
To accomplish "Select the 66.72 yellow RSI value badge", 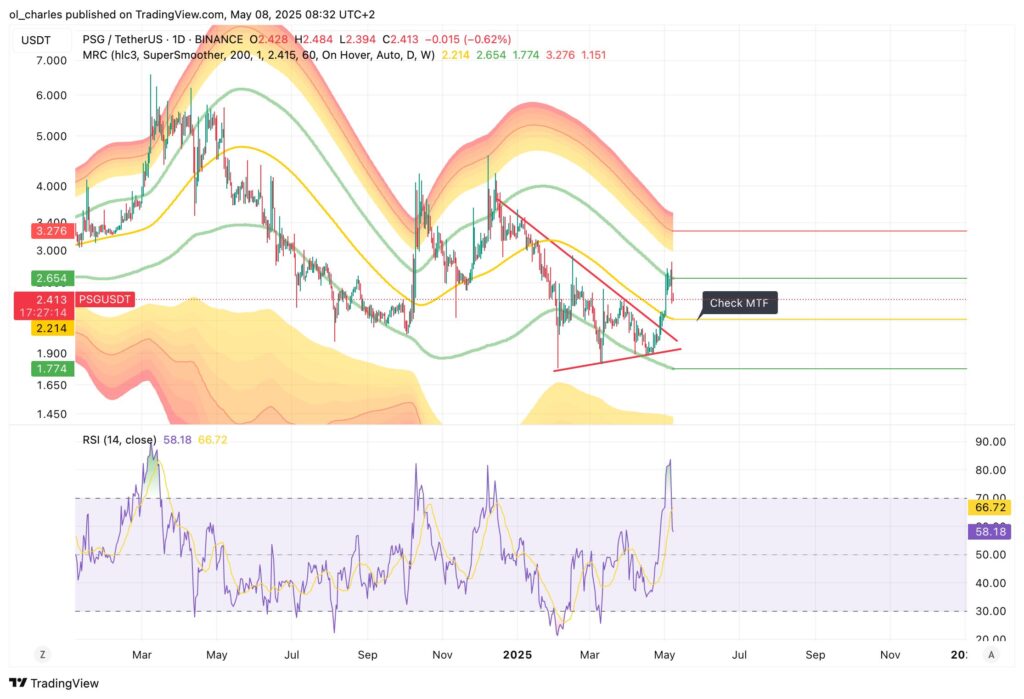I will point(992,508).
